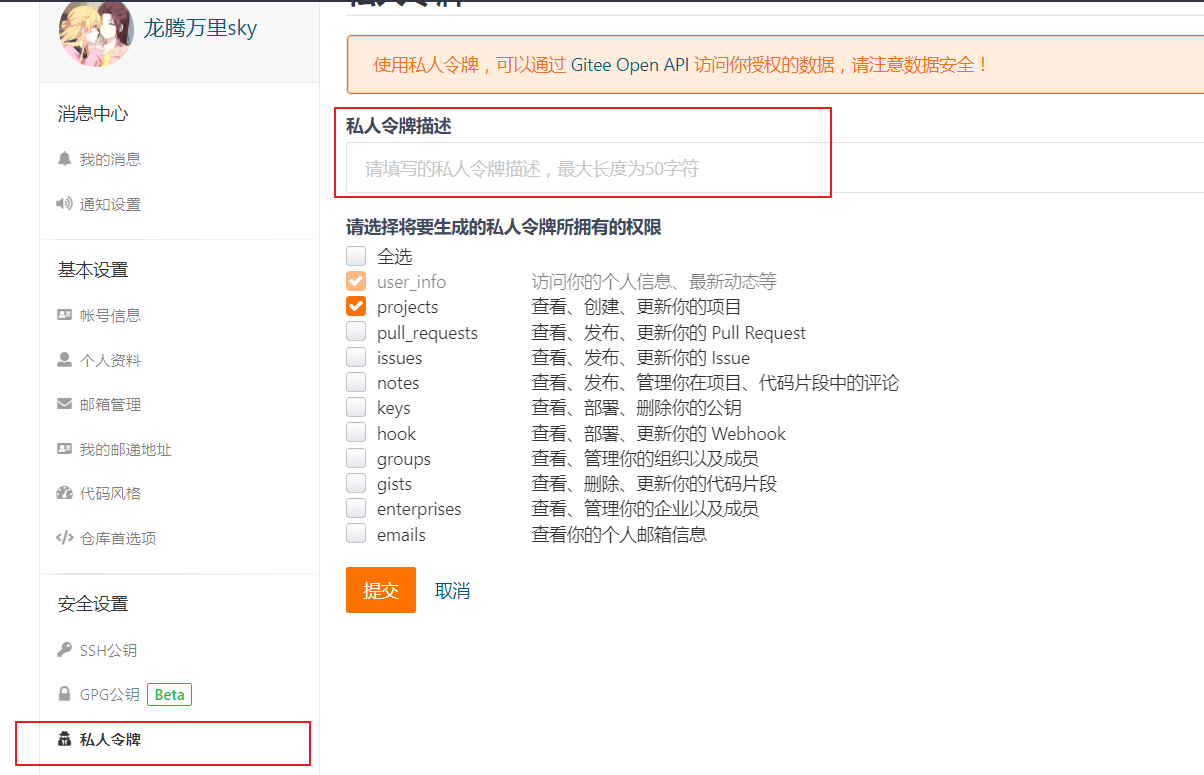Click the 私人令牌描述 field label

[398, 126]
